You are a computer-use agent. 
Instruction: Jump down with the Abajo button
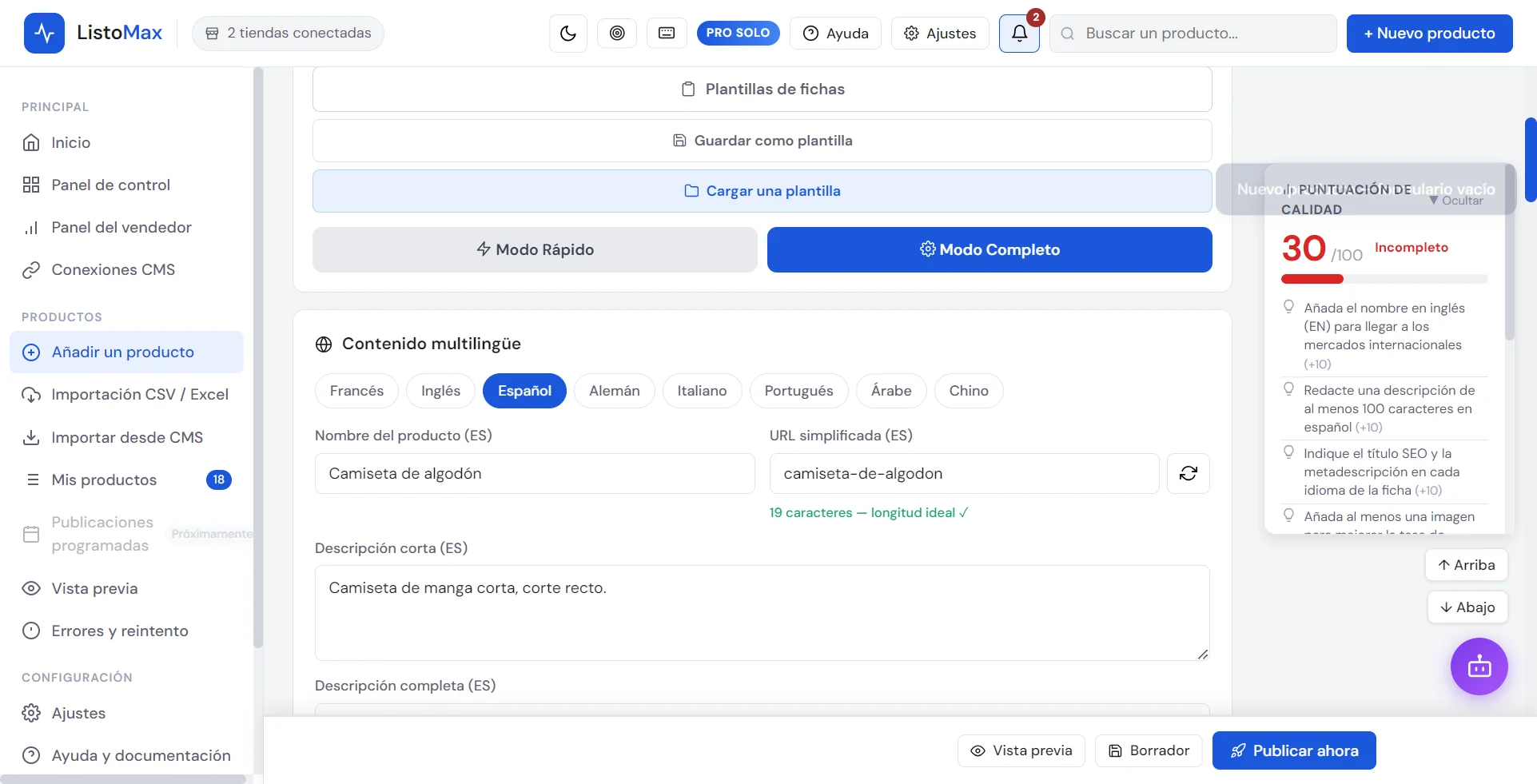coord(1467,607)
